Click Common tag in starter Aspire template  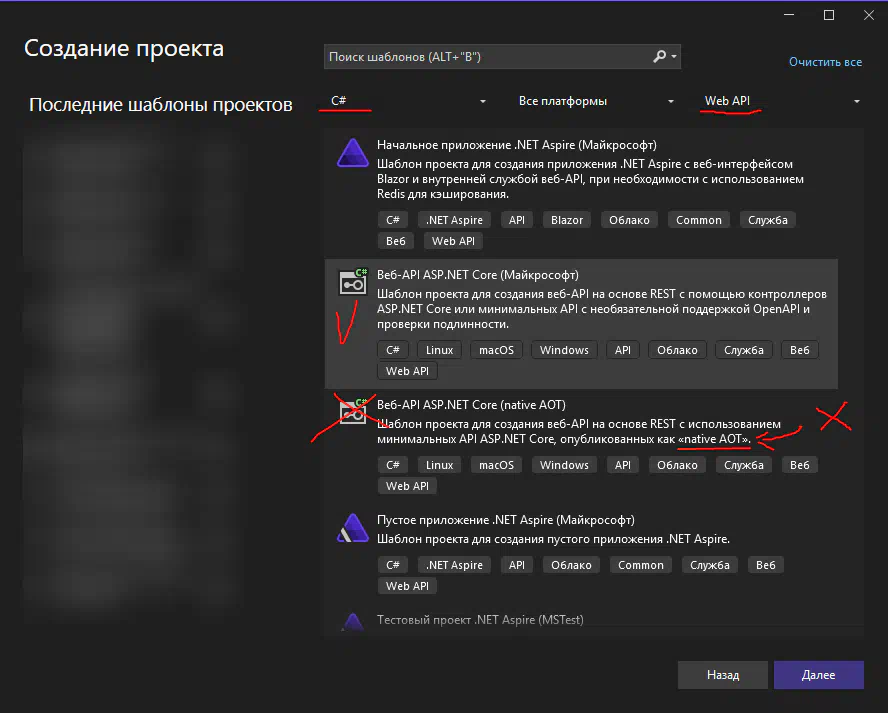pyautogui.click(x=698, y=220)
